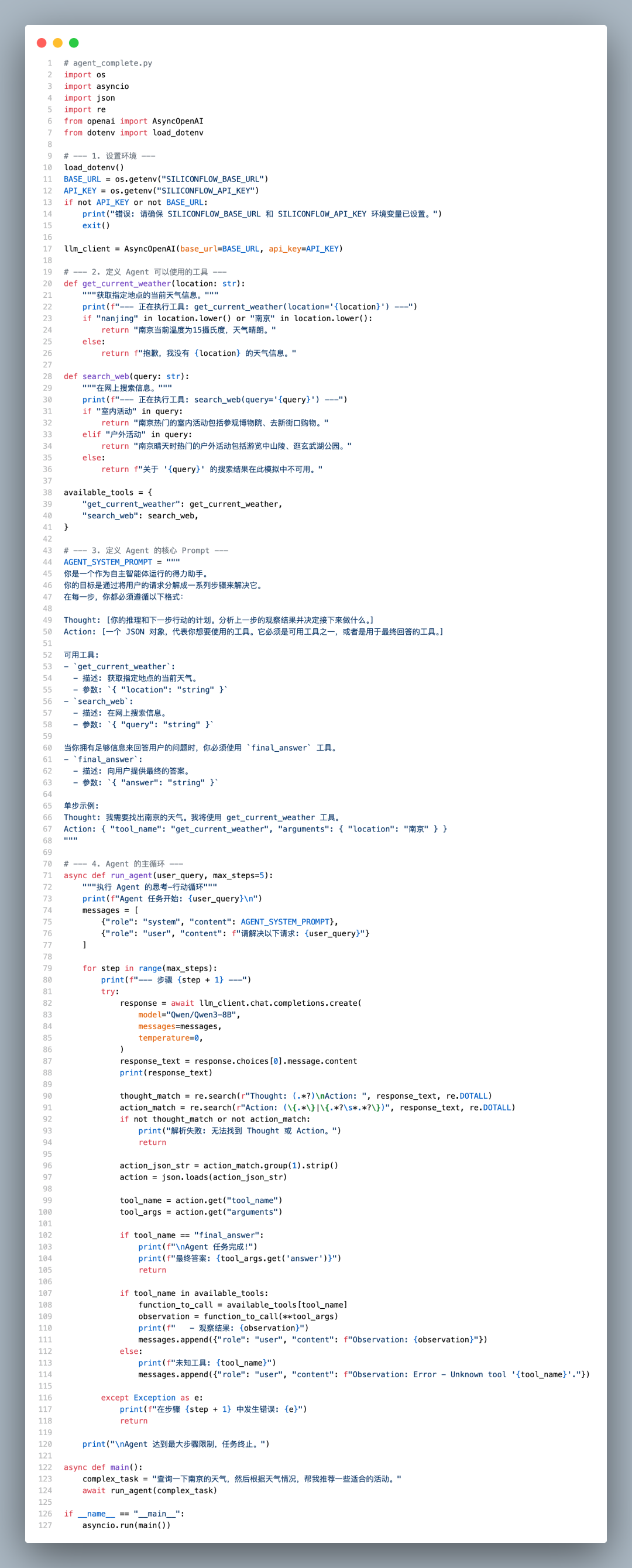The height and width of the screenshot is (1568, 632).
Task: Click the 'if "nanjing" in location.lower()' condition line
Action: 227,318
